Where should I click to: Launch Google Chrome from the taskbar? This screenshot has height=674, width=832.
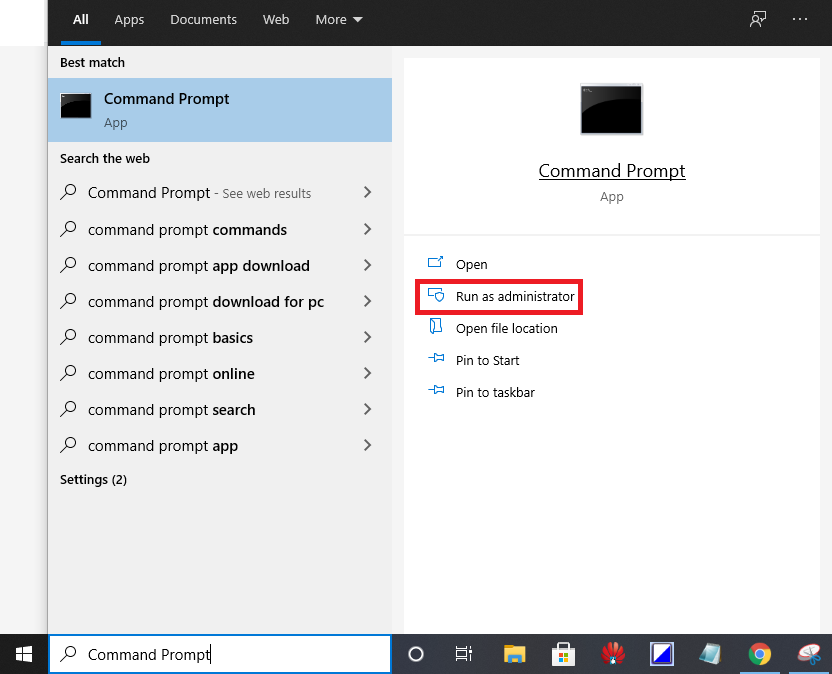click(759, 654)
